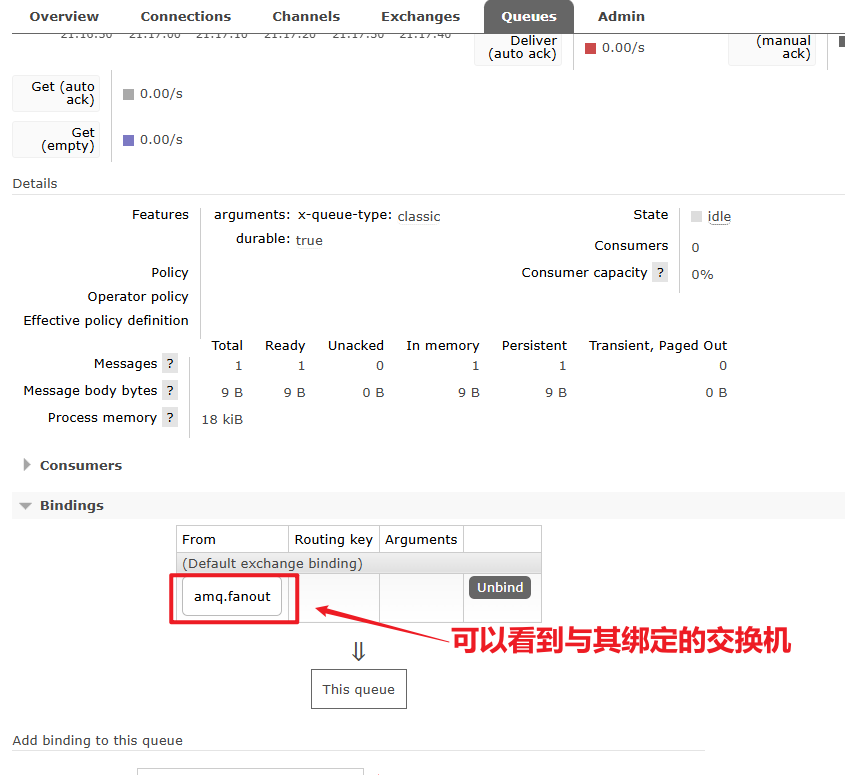Viewport: 845px width, 775px height.
Task: Open the amq.fanout exchange link
Action: click(232, 597)
